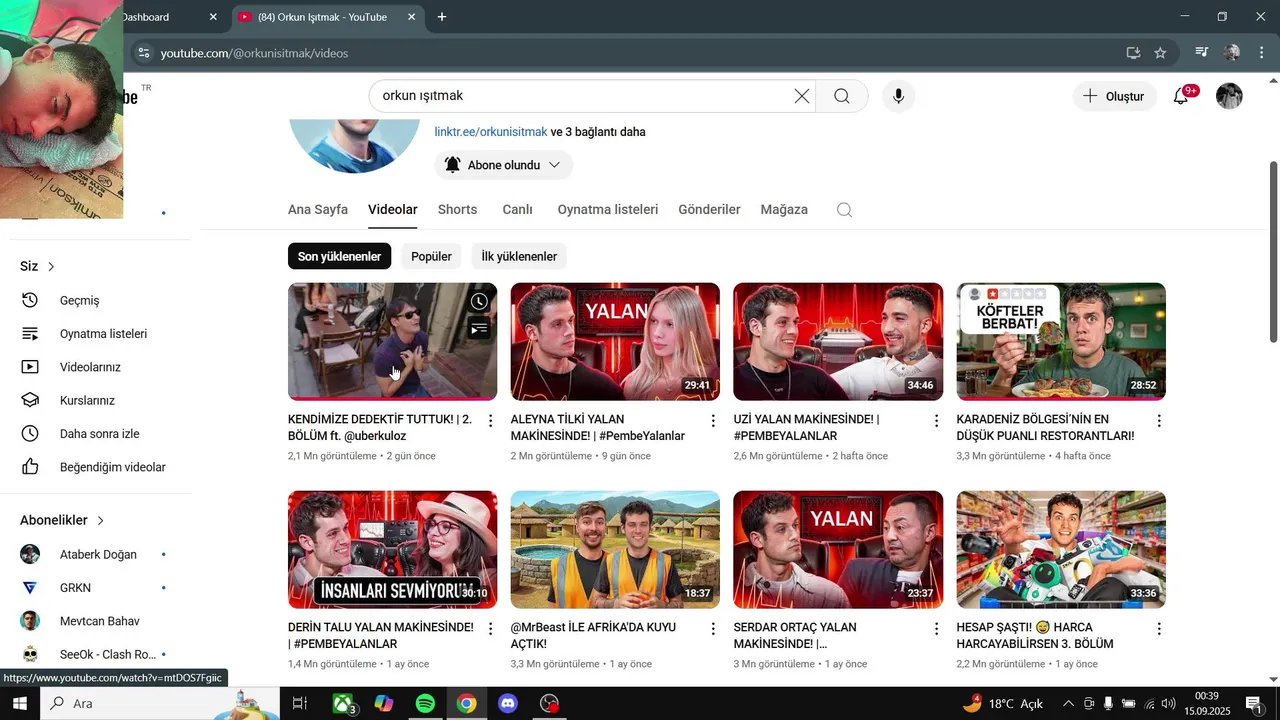Bookmark this page with the star icon
The width and height of the screenshot is (1280, 720).
click(x=1160, y=53)
